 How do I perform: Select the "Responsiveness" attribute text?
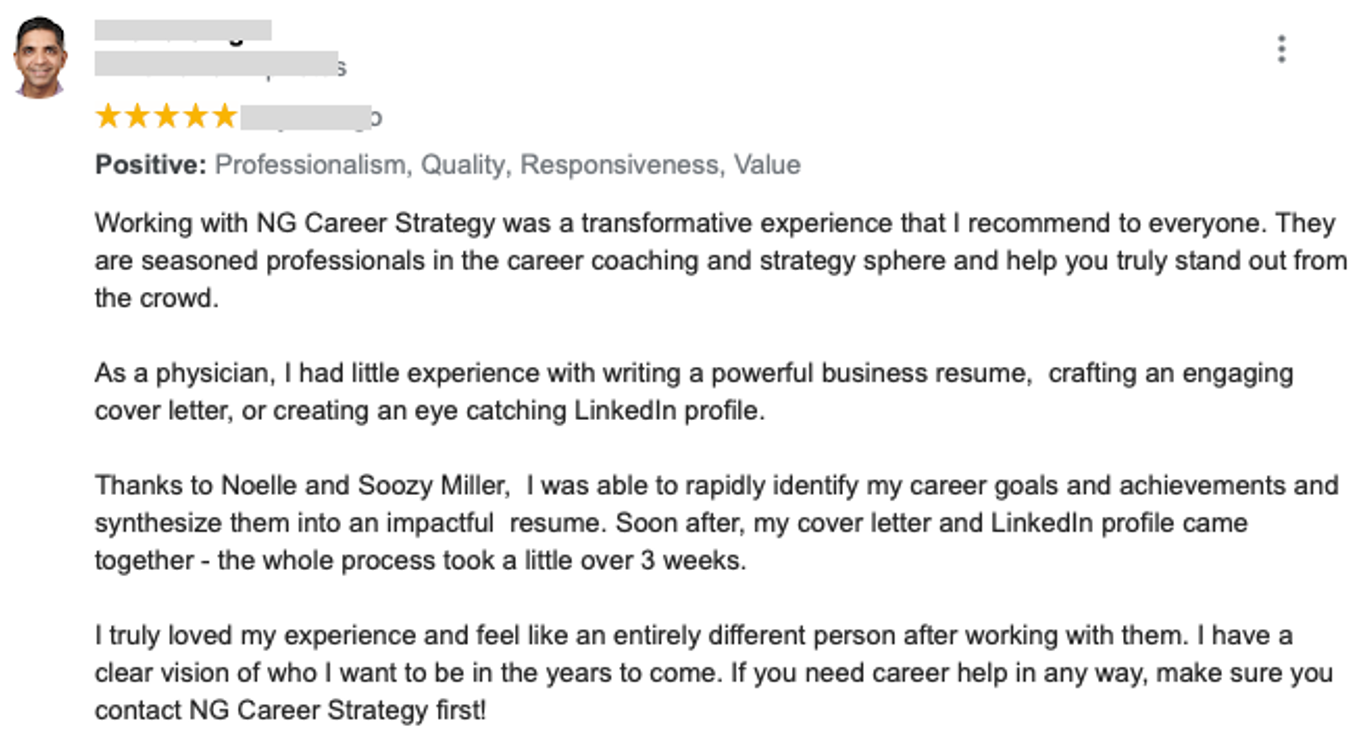pos(619,165)
